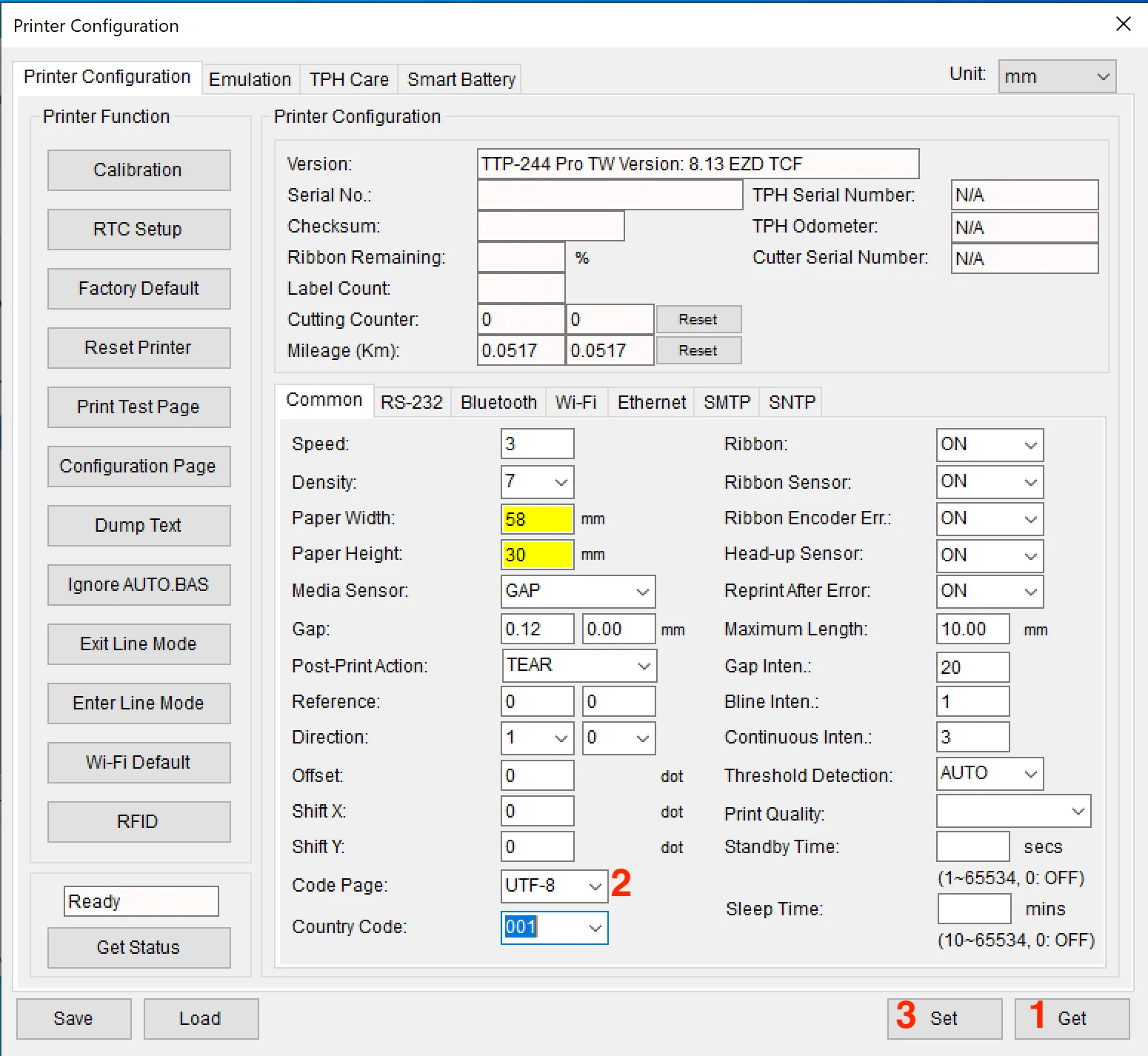This screenshot has width=1148, height=1056.
Task: Expand the Post-Print Action dropdown
Action: point(578,665)
